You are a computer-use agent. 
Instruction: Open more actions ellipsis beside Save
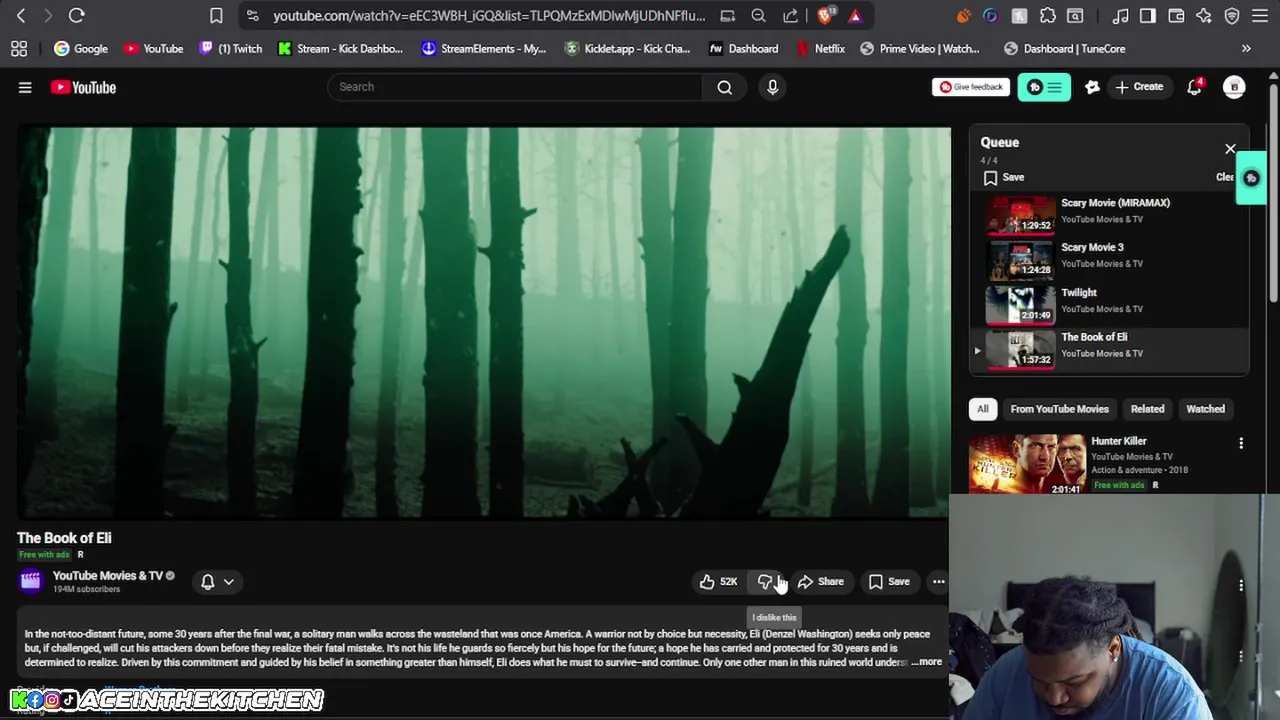pyautogui.click(x=938, y=581)
